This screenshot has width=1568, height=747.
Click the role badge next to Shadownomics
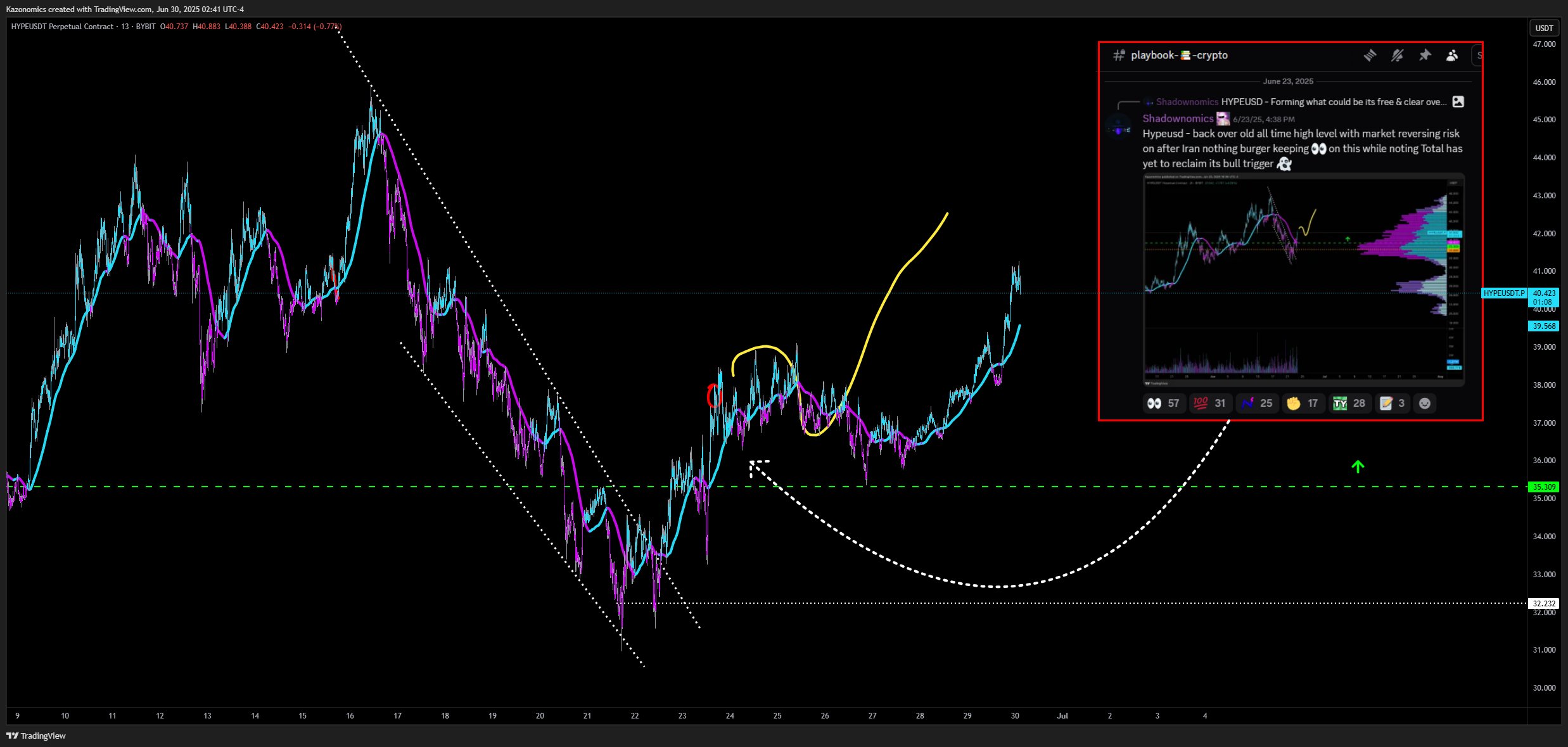(x=1223, y=118)
